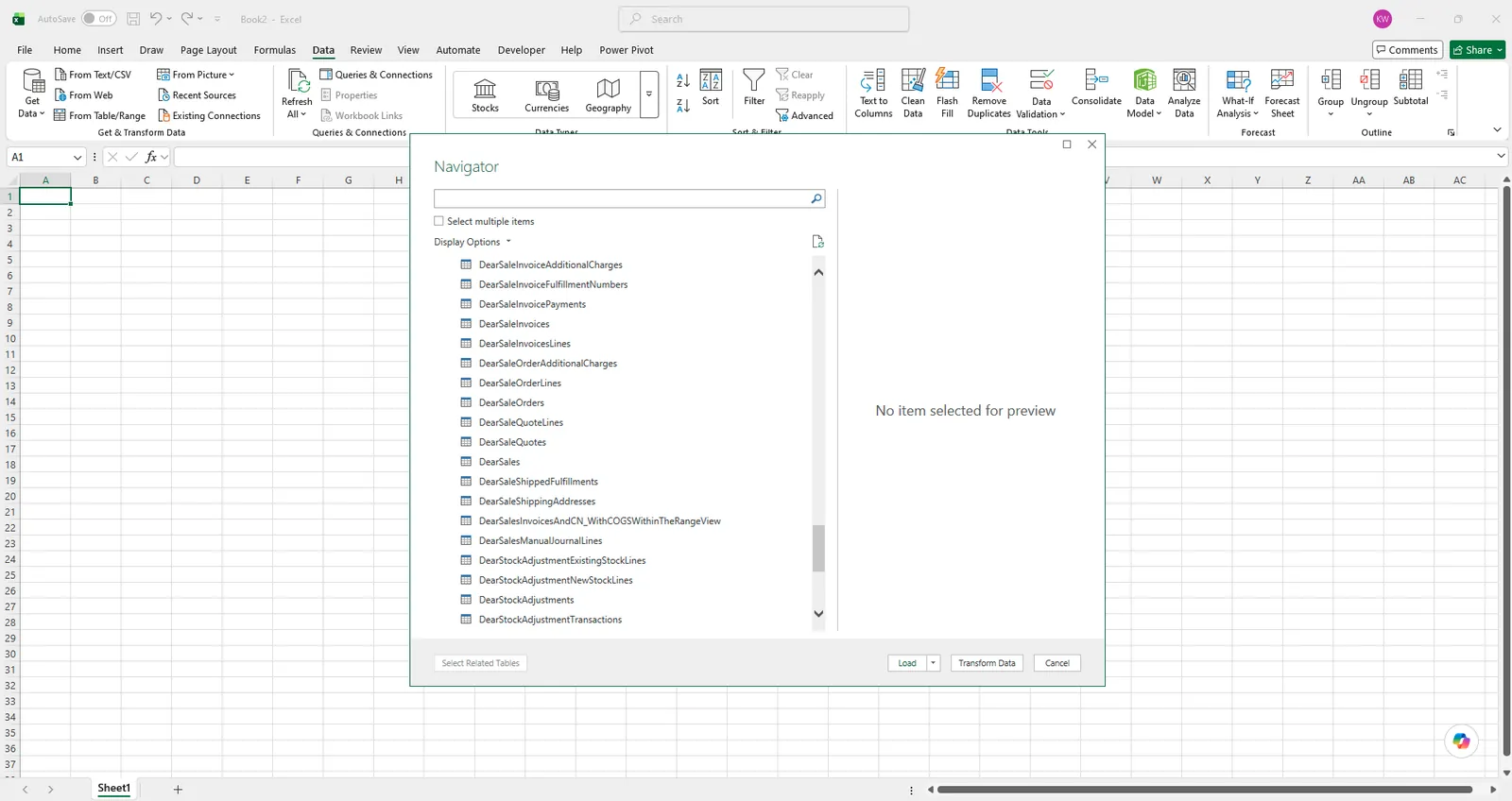Launch Text to Columns wizard

(873, 94)
